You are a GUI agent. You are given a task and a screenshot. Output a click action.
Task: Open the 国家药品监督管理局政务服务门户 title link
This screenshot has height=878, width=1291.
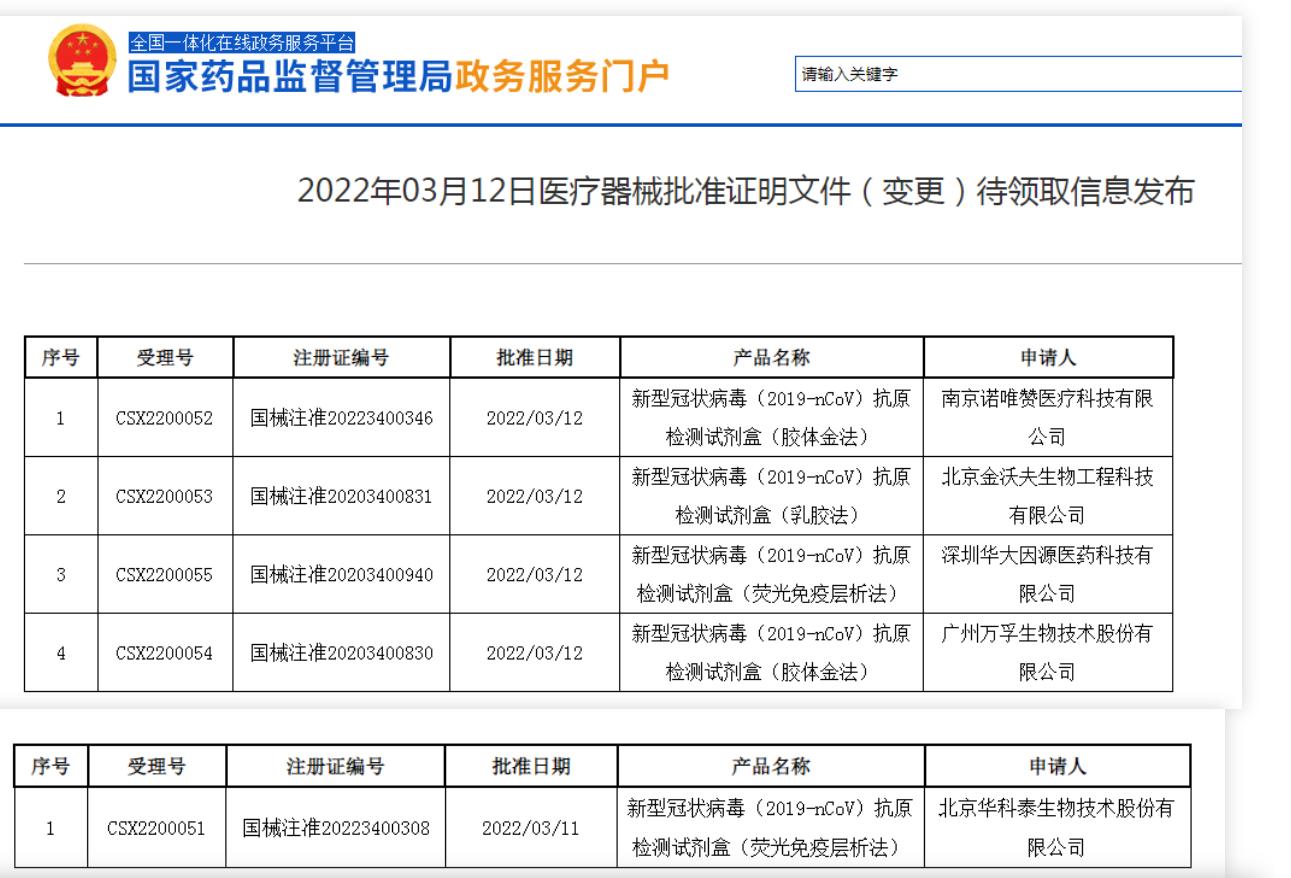click(x=398, y=77)
